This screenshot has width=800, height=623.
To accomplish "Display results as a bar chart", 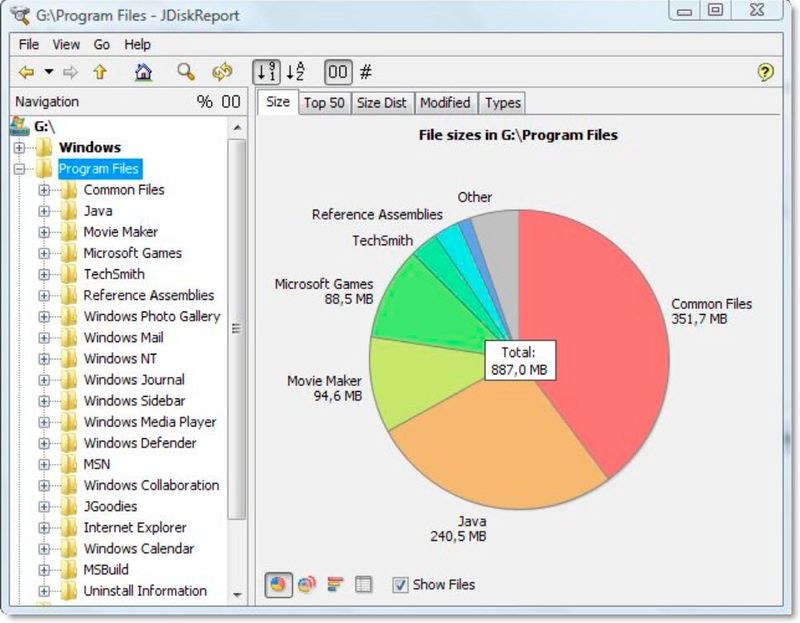I will click(x=333, y=584).
